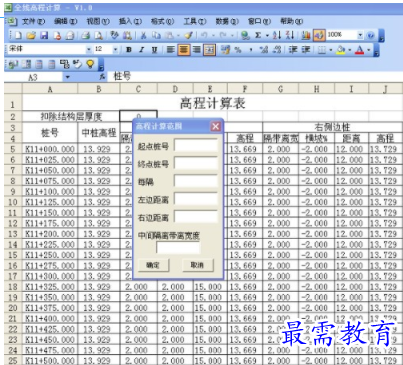Toggle center alignment button
Viewport: 403px width, 365px height.
point(184,50)
